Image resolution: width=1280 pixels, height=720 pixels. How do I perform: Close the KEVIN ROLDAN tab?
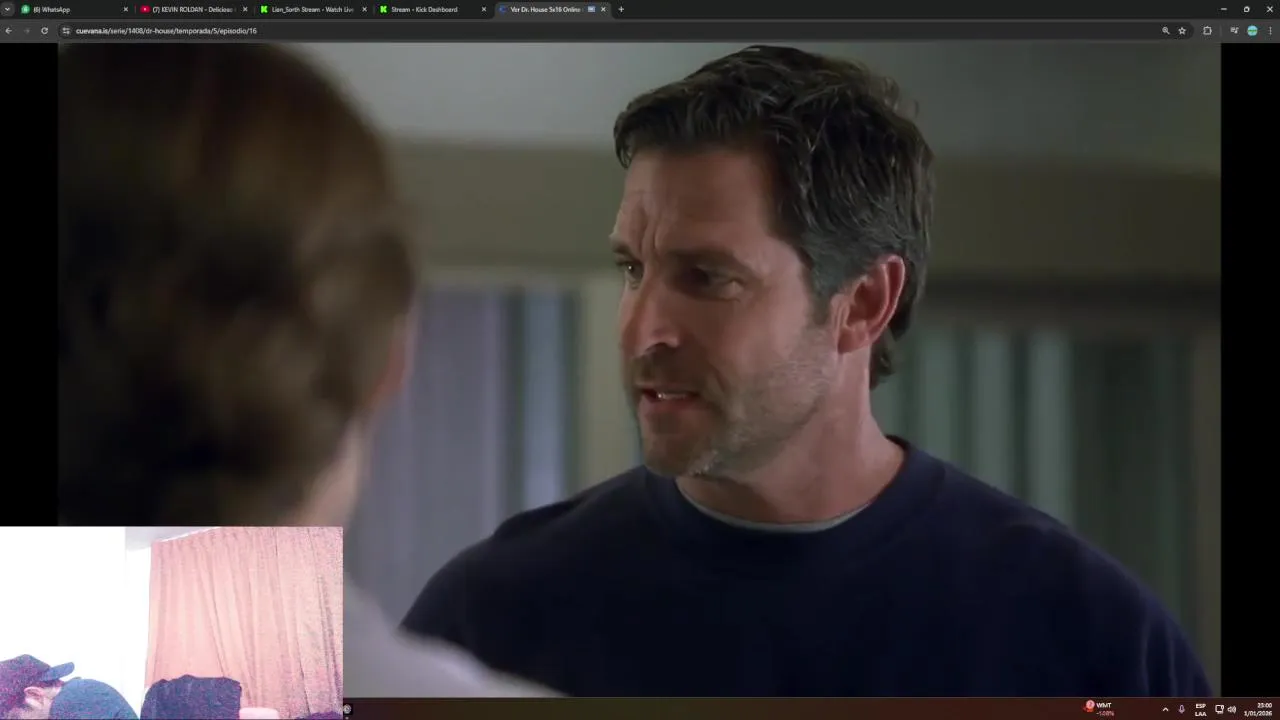tap(245, 9)
